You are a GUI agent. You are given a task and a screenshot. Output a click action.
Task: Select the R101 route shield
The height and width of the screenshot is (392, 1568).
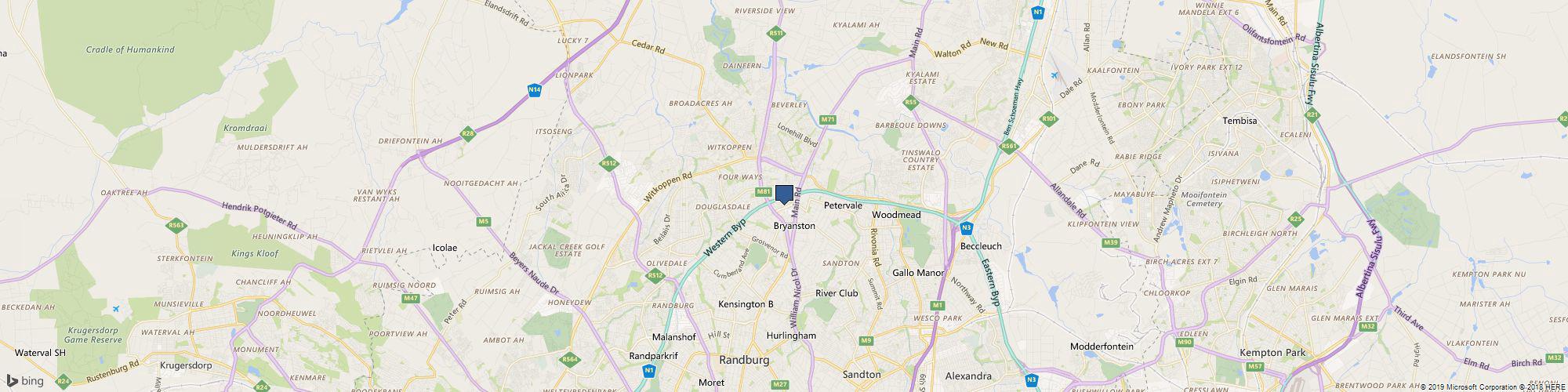[1049, 119]
